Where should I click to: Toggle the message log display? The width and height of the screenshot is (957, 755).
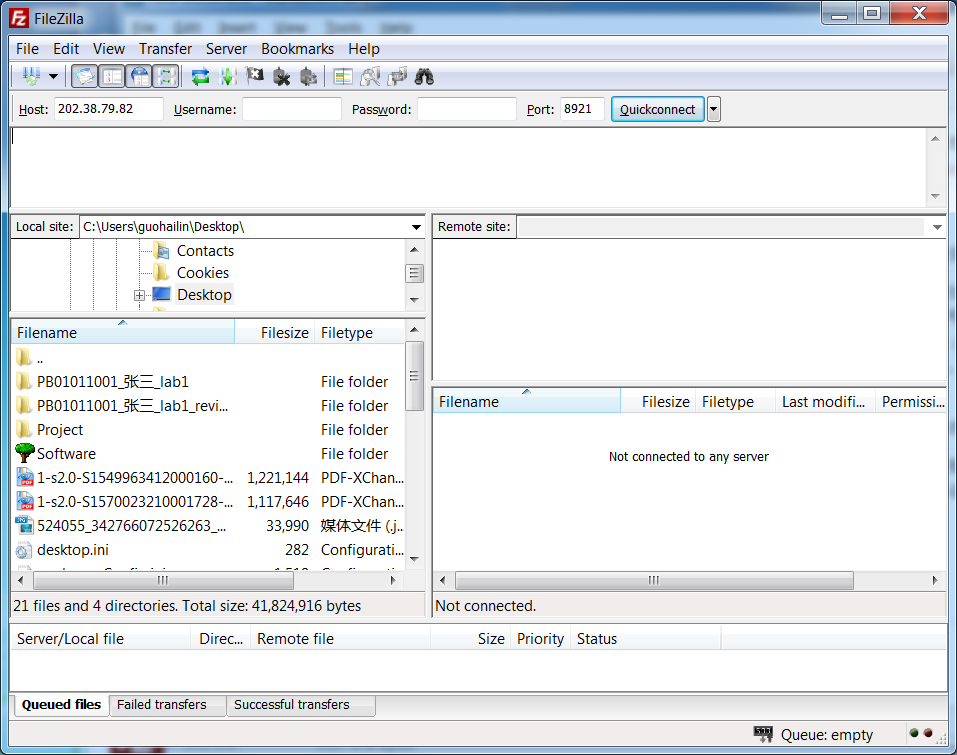[x=84, y=76]
